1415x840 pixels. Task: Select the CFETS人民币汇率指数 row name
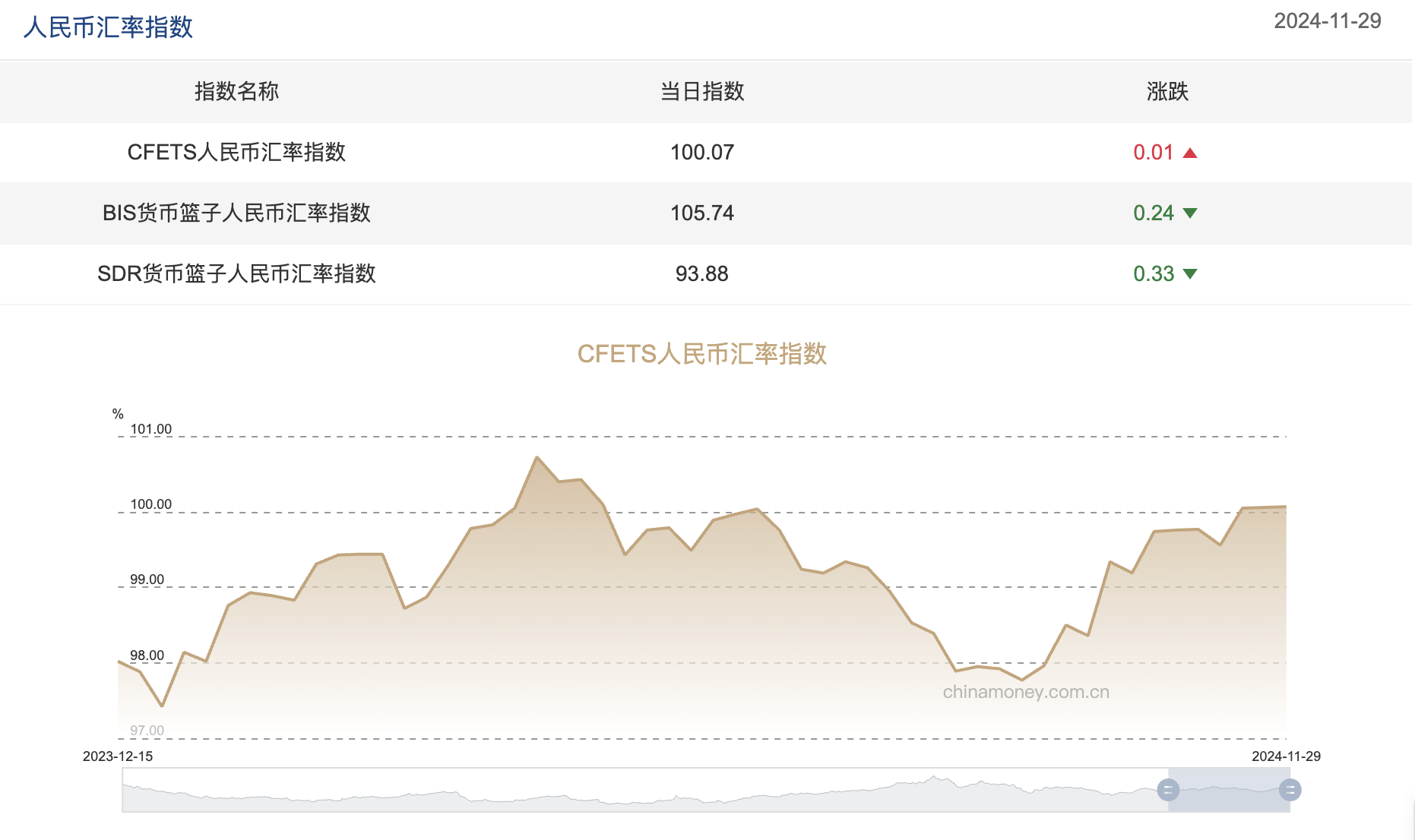[x=236, y=152]
